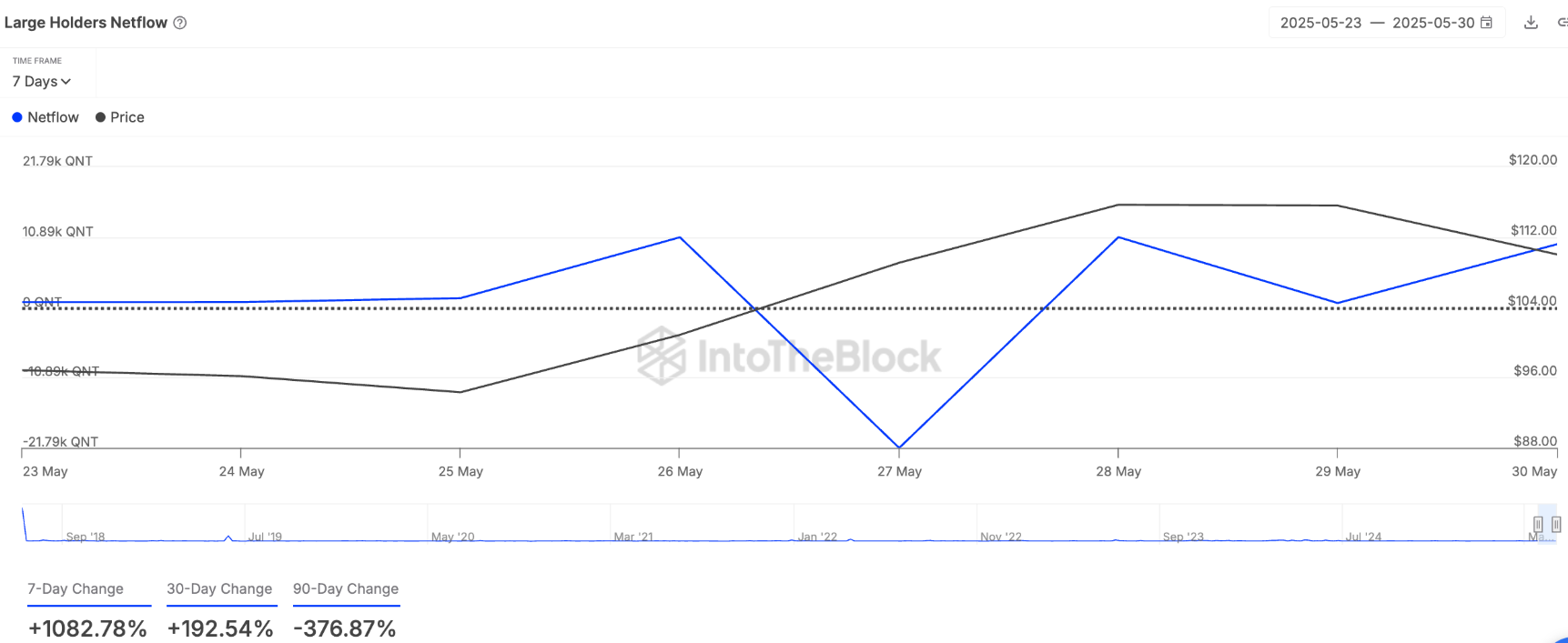
Task: Click Sep '18 in the navigator timeline
Action: (x=86, y=537)
